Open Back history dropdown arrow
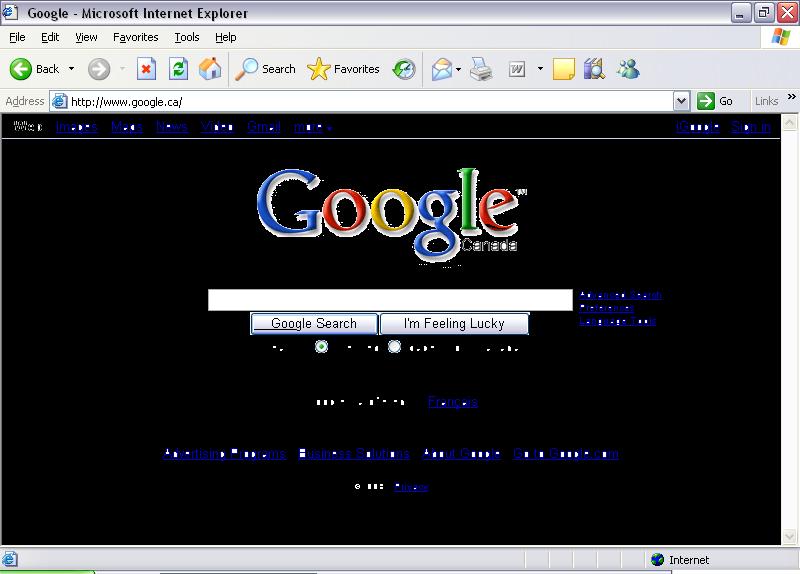 [x=71, y=69]
